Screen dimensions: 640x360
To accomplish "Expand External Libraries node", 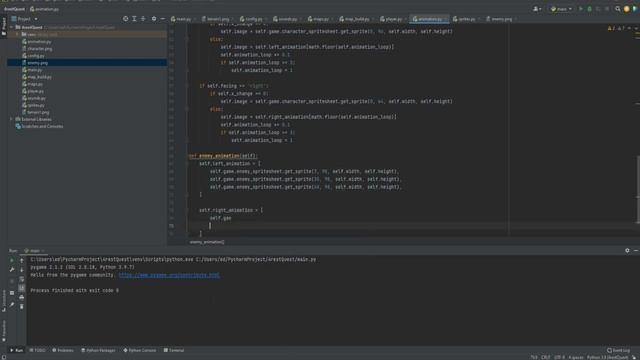I will pyautogui.click(x=11, y=119).
